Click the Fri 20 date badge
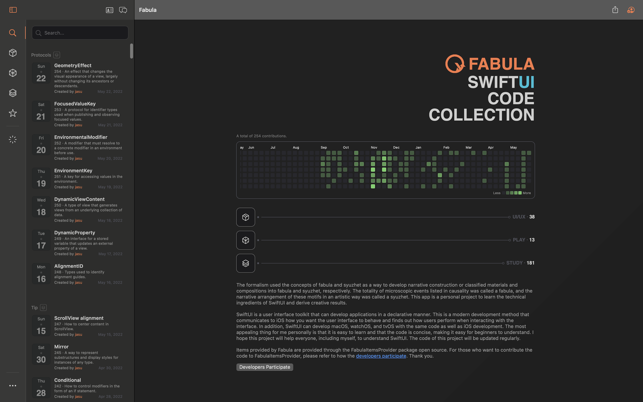Viewport: 643px width, 402px height. coord(41,145)
